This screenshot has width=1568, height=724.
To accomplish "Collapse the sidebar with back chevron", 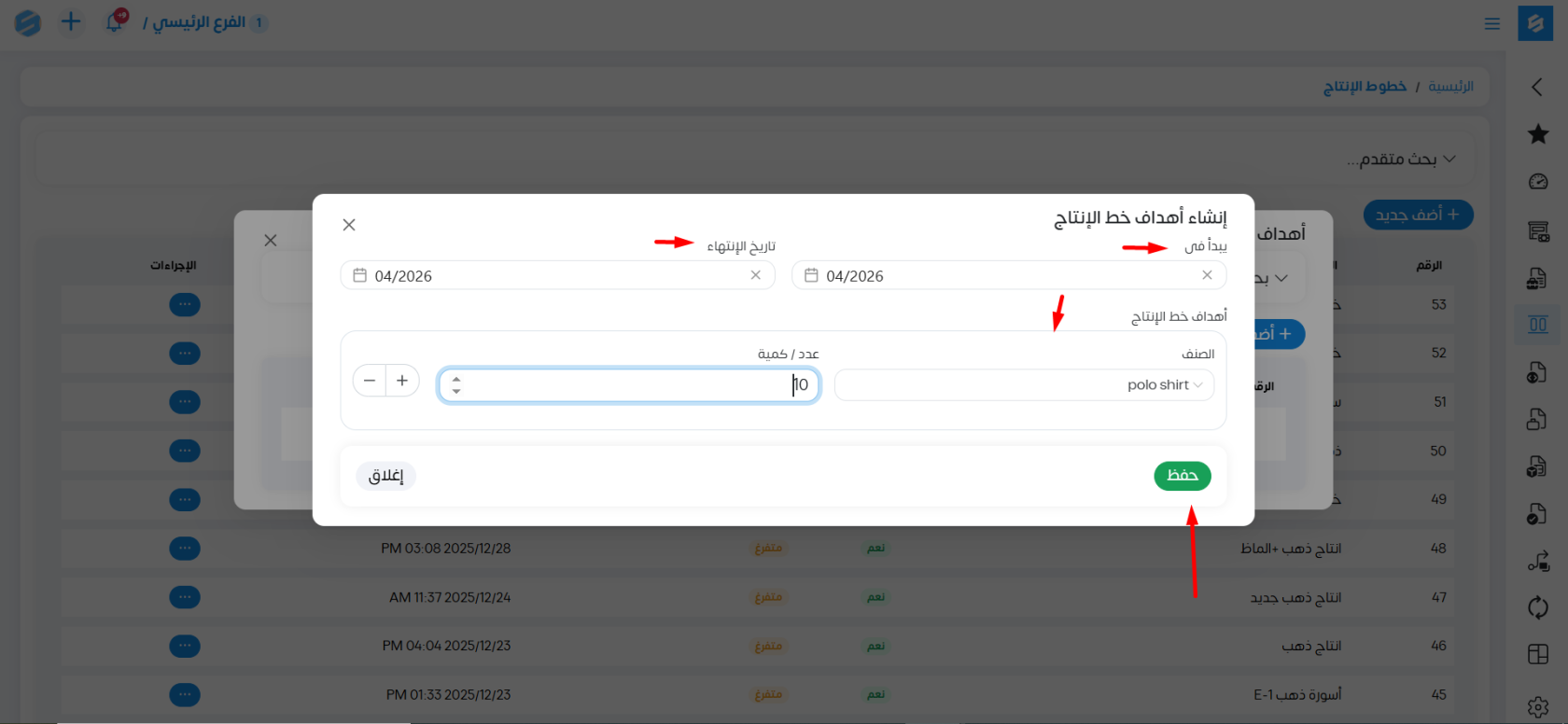I will click(x=1537, y=87).
